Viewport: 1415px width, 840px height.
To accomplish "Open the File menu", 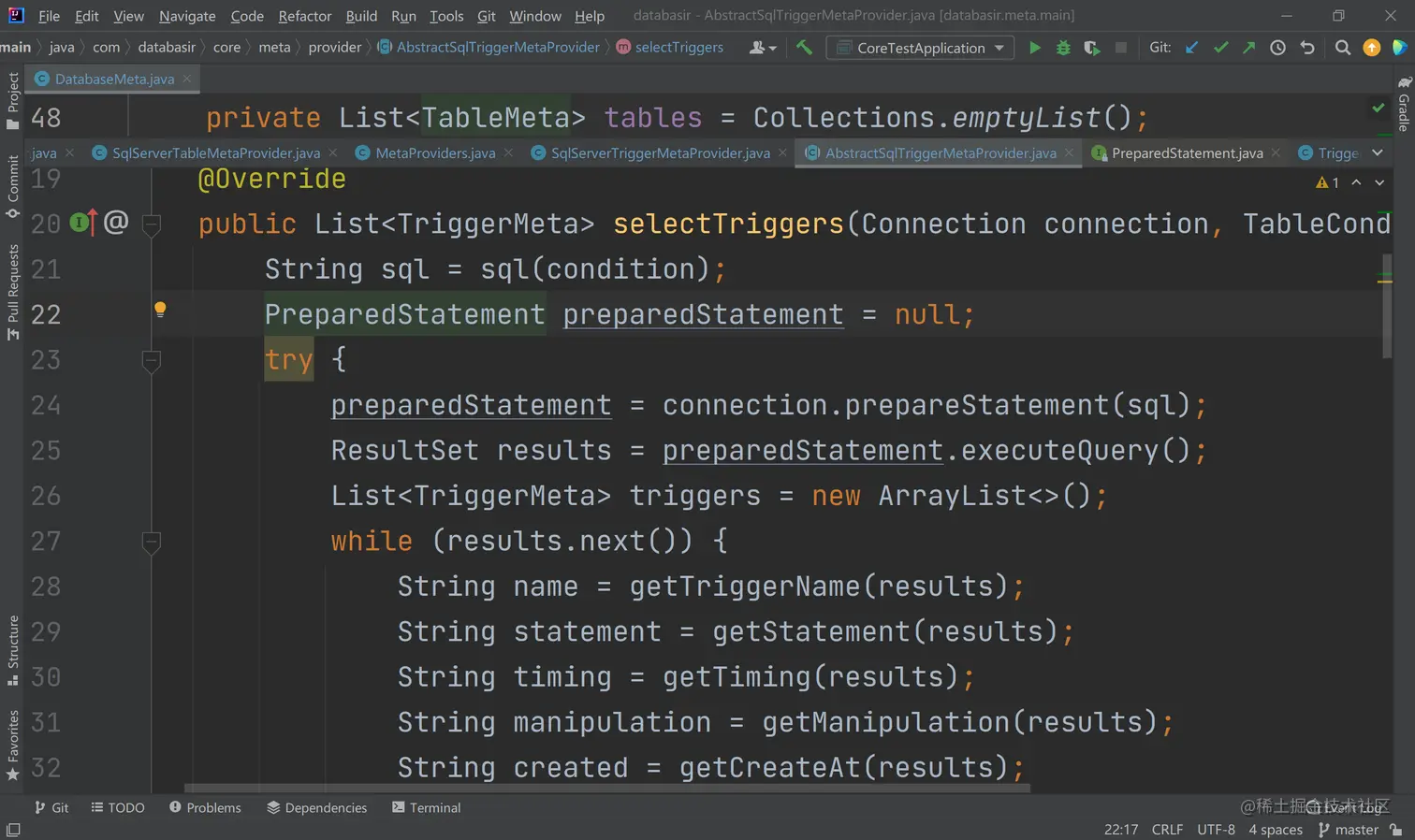I will pyautogui.click(x=49, y=16).
